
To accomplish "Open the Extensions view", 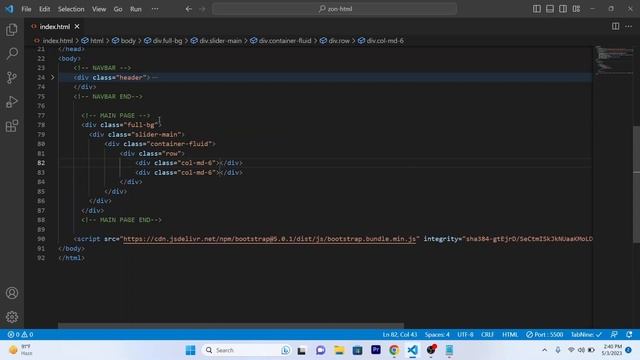I will pyautogui.click(x=12, y=126).
